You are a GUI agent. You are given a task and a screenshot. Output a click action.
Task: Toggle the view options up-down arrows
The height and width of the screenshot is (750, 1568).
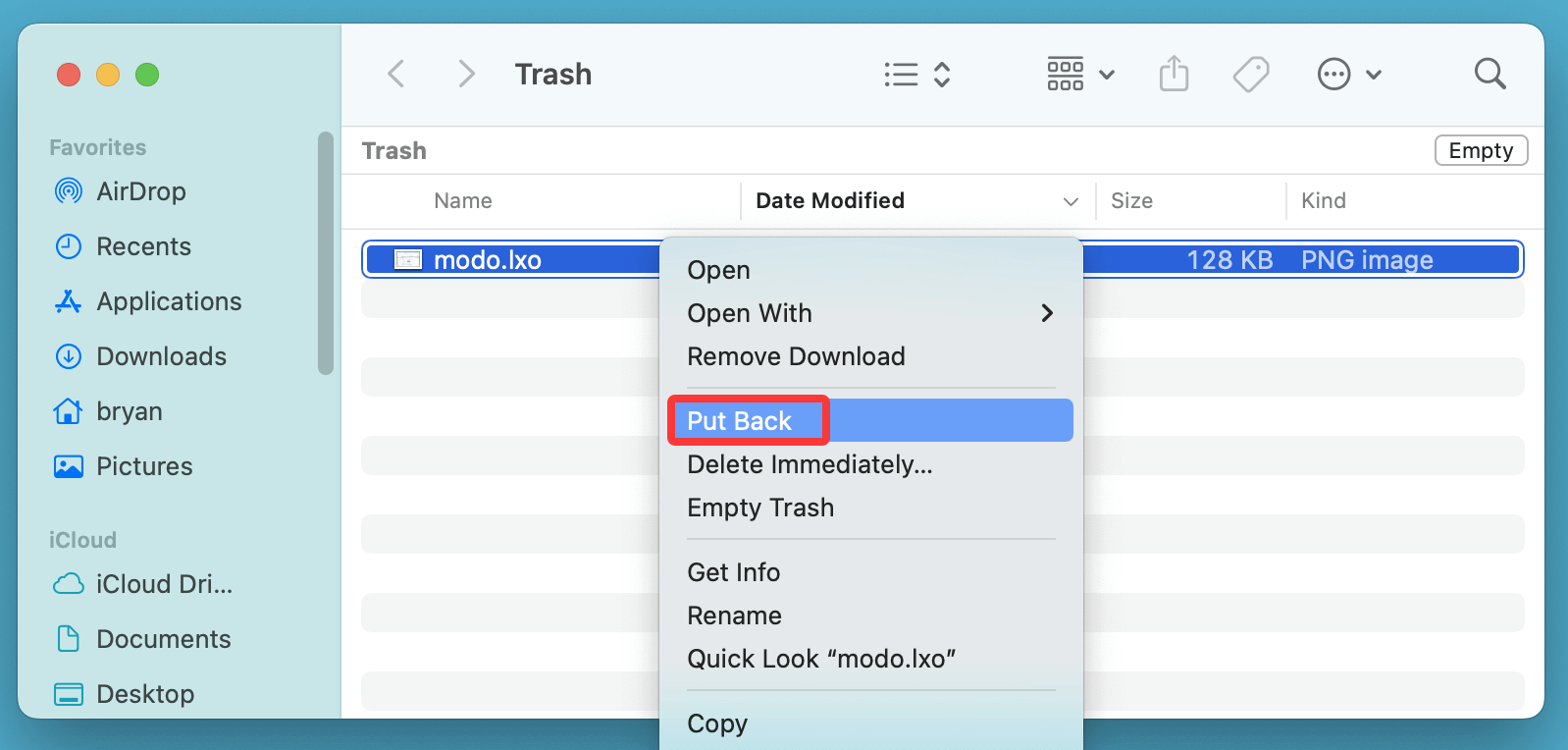pos(942,75)
